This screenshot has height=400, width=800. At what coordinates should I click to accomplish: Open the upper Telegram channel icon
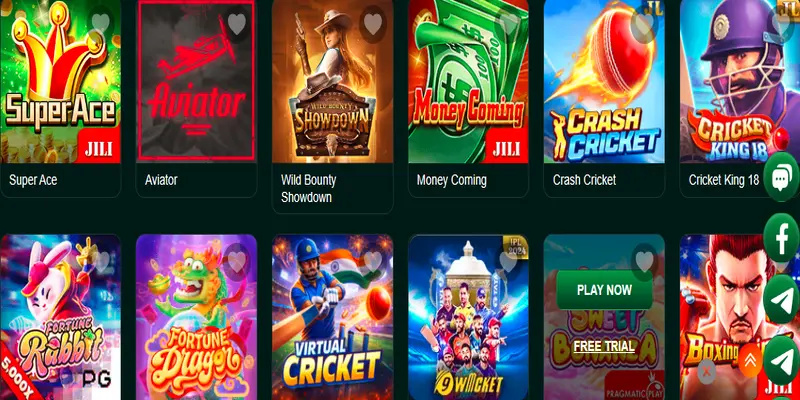tap(781, 299)
